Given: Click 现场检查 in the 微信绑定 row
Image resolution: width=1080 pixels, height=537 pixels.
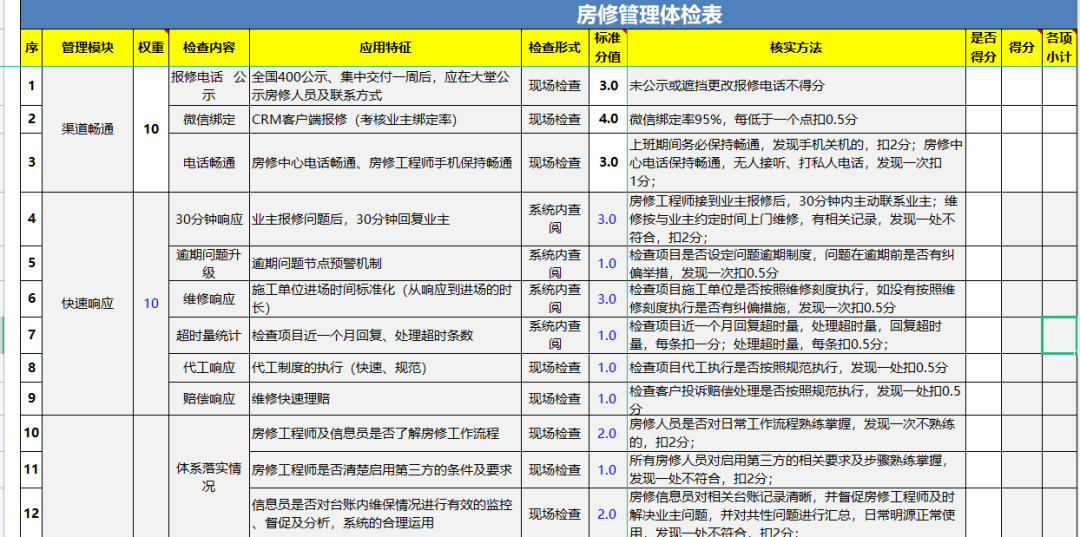Looking at the screenshot, I should [554, 119].
